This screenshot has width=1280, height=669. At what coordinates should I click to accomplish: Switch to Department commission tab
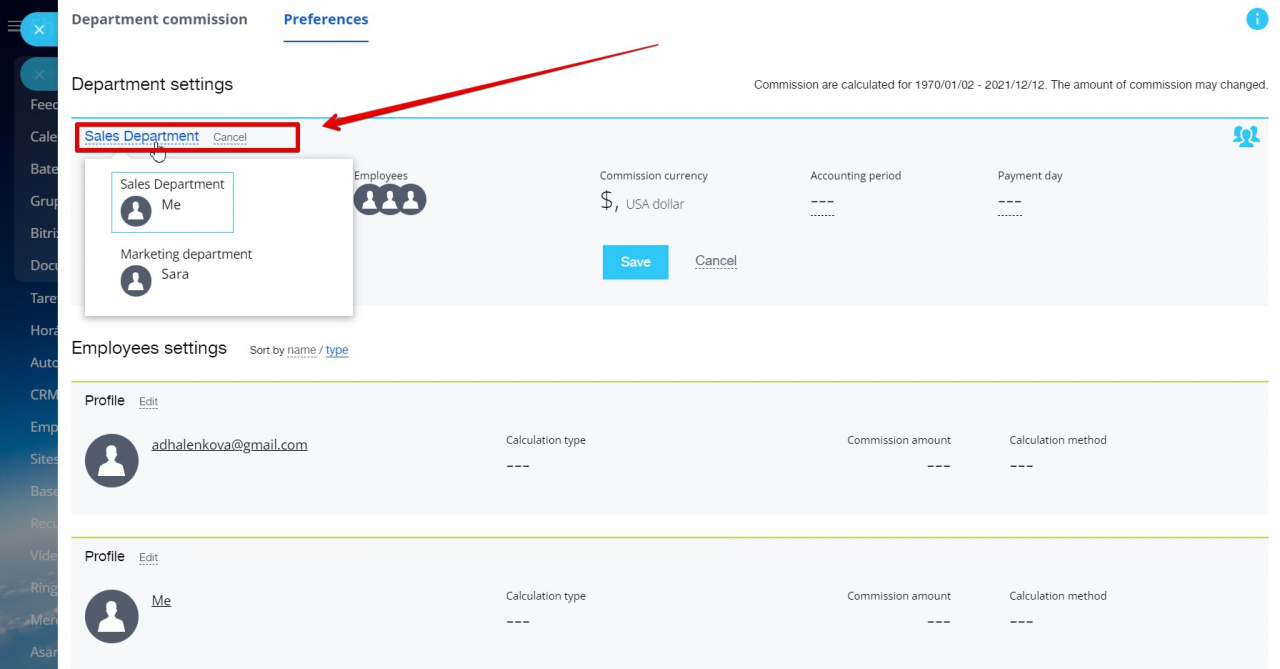pyautogui.click(x=159, y=20)
